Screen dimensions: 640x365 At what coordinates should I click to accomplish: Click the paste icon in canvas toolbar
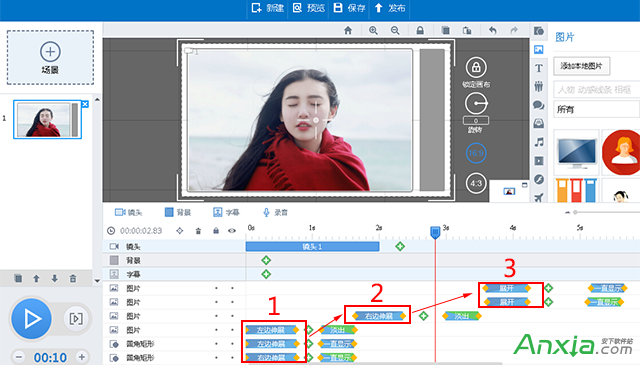click(467, 30)
